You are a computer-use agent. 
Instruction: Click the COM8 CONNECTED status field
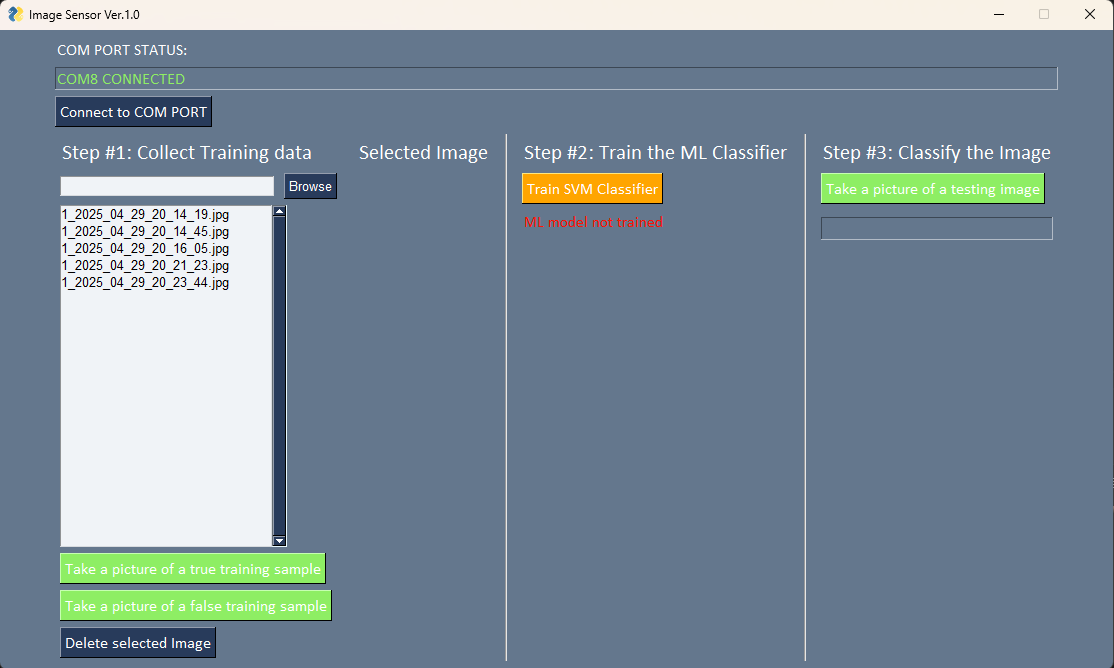pos(556,79)
